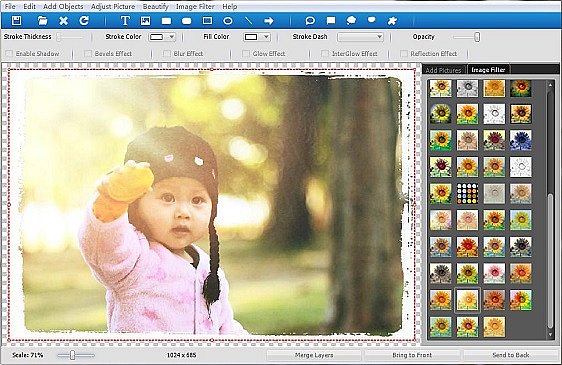The image size is (562, 365).
Task: Add a round speech bubble callout
Action: pos(310,21)
